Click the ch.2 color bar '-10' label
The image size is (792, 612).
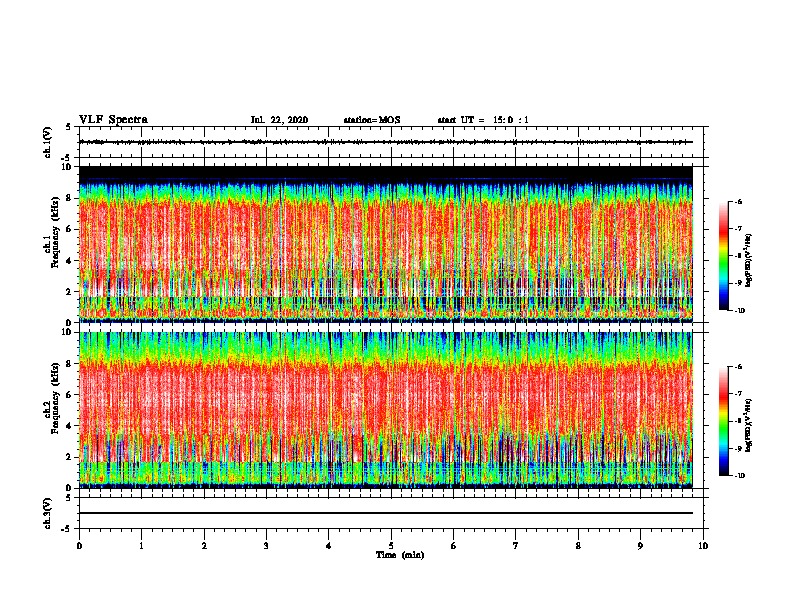click(x=739, y=476)
